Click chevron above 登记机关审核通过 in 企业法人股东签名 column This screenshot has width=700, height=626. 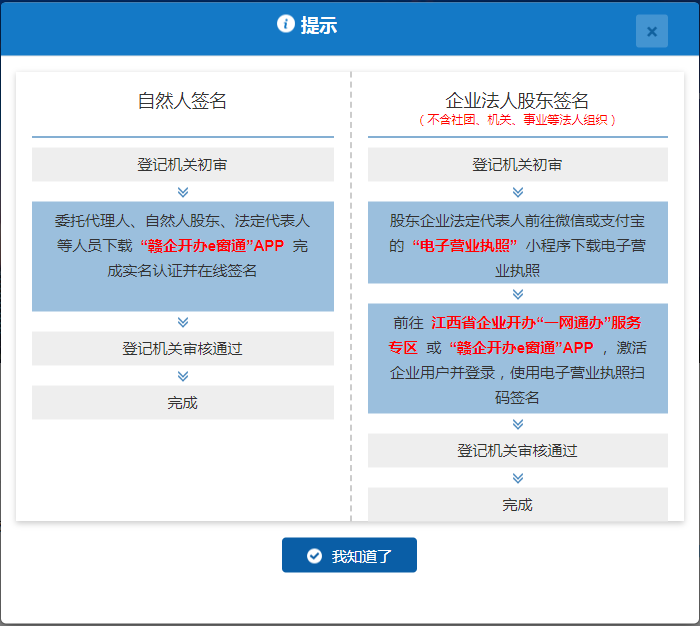518,424
